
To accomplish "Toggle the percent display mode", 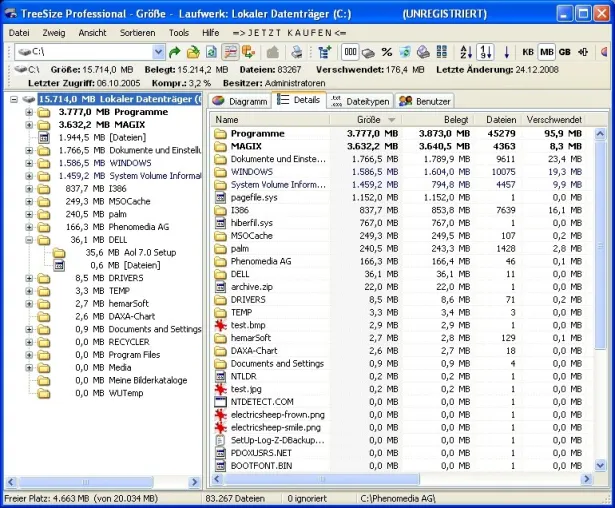I will tap(387, 52).
